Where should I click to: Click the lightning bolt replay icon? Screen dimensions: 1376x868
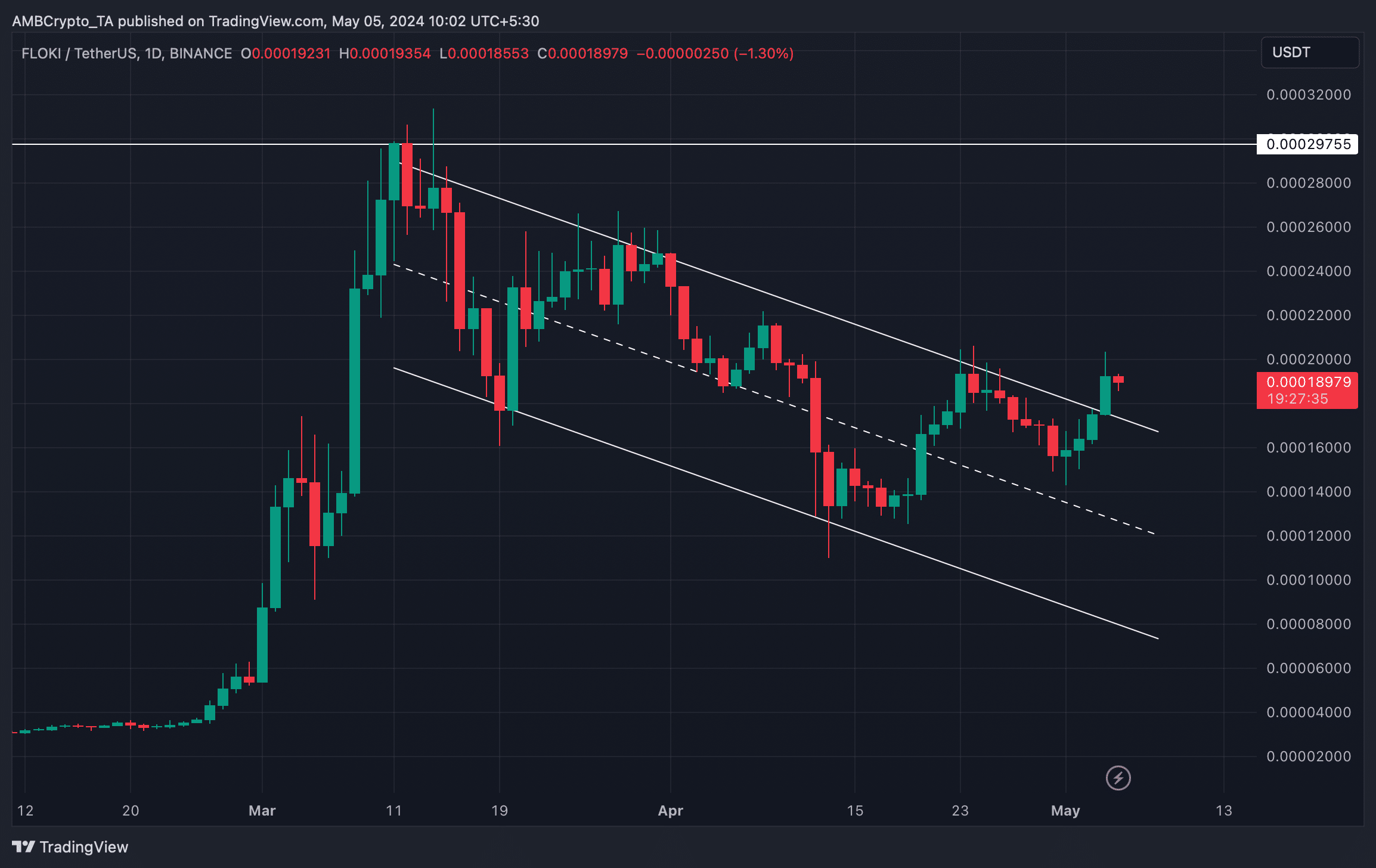click(1118, 778)
